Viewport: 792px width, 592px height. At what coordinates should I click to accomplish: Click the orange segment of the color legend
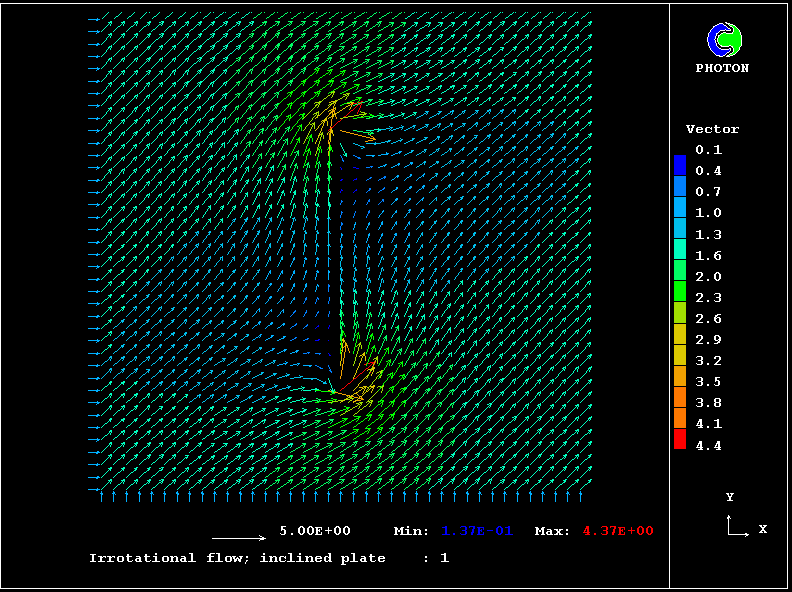click(680, 397)
